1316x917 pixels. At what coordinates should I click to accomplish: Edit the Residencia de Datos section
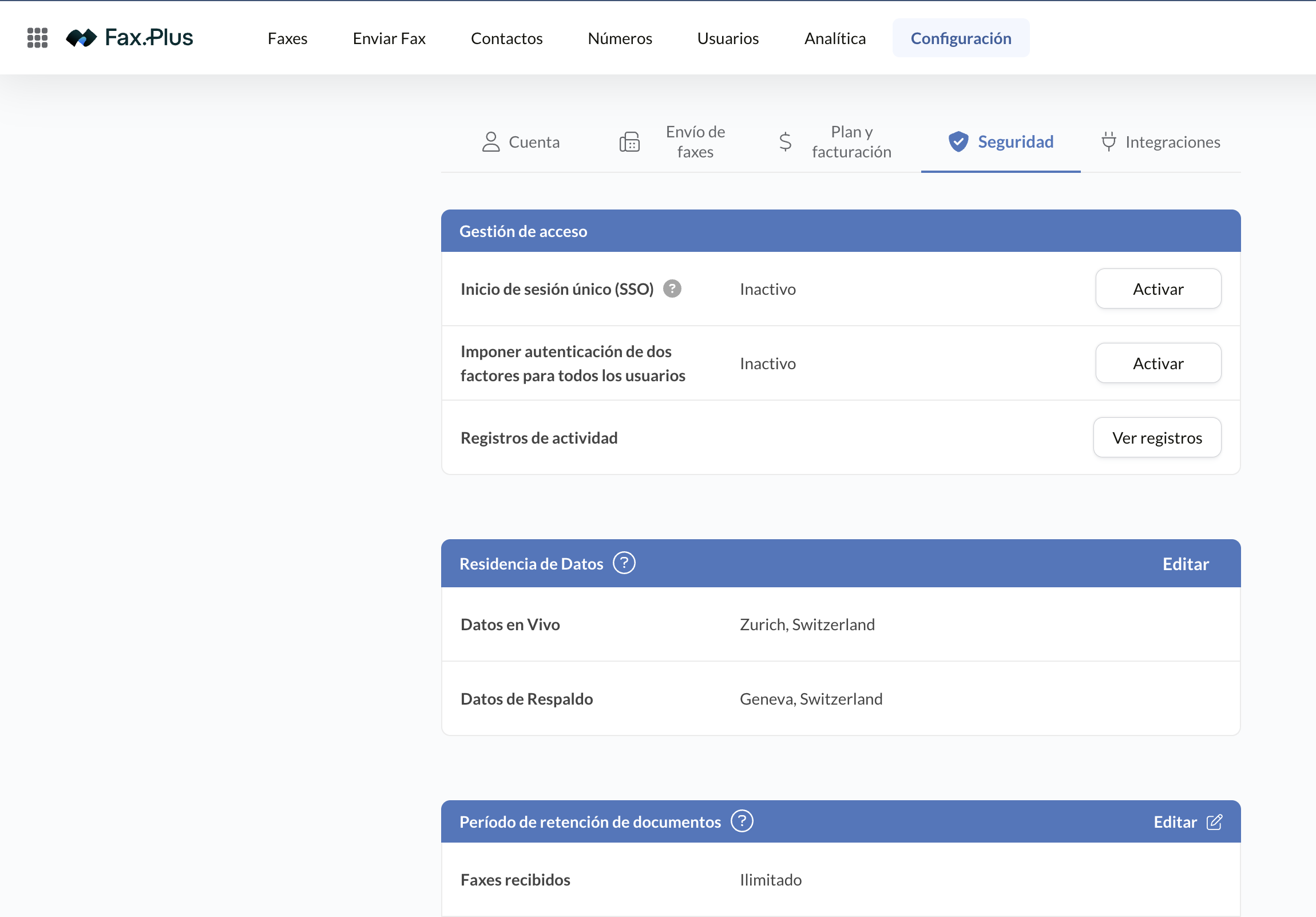(x=1186, y=564)
